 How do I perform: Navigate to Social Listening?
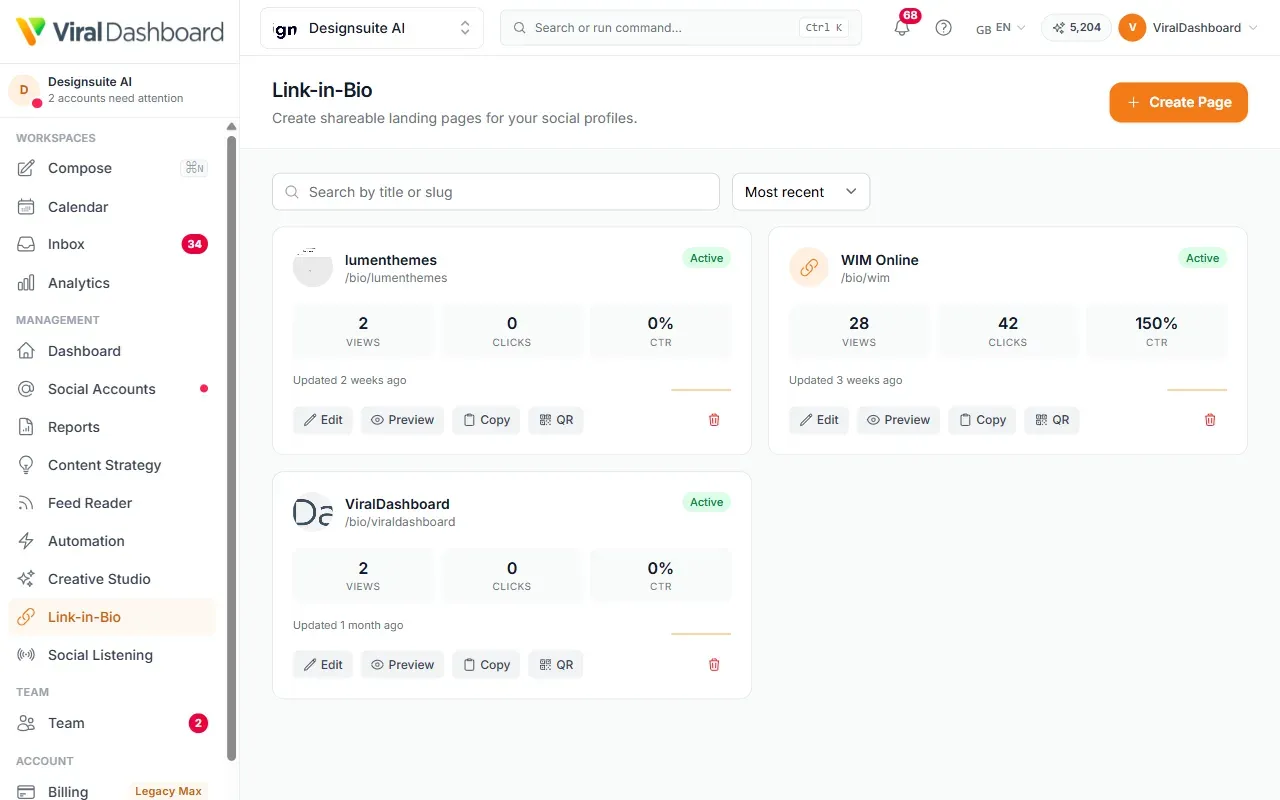click(112, 655)
